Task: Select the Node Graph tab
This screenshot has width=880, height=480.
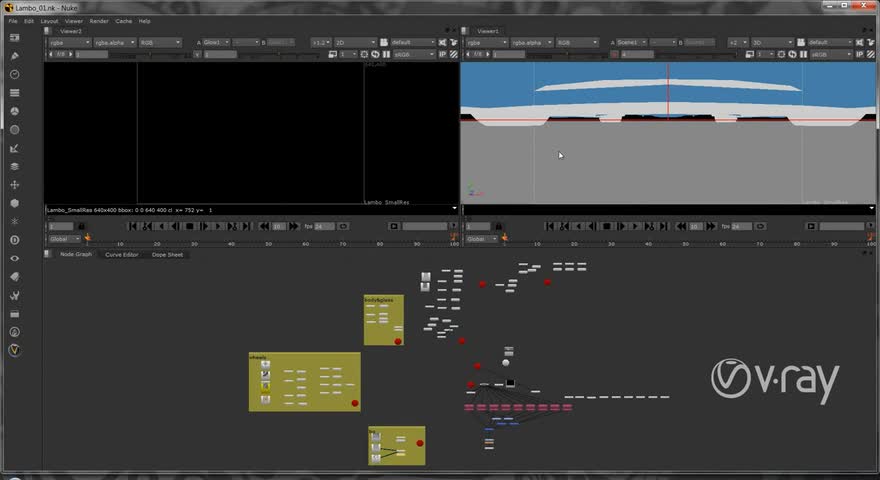Action: [x=76, y=254]
